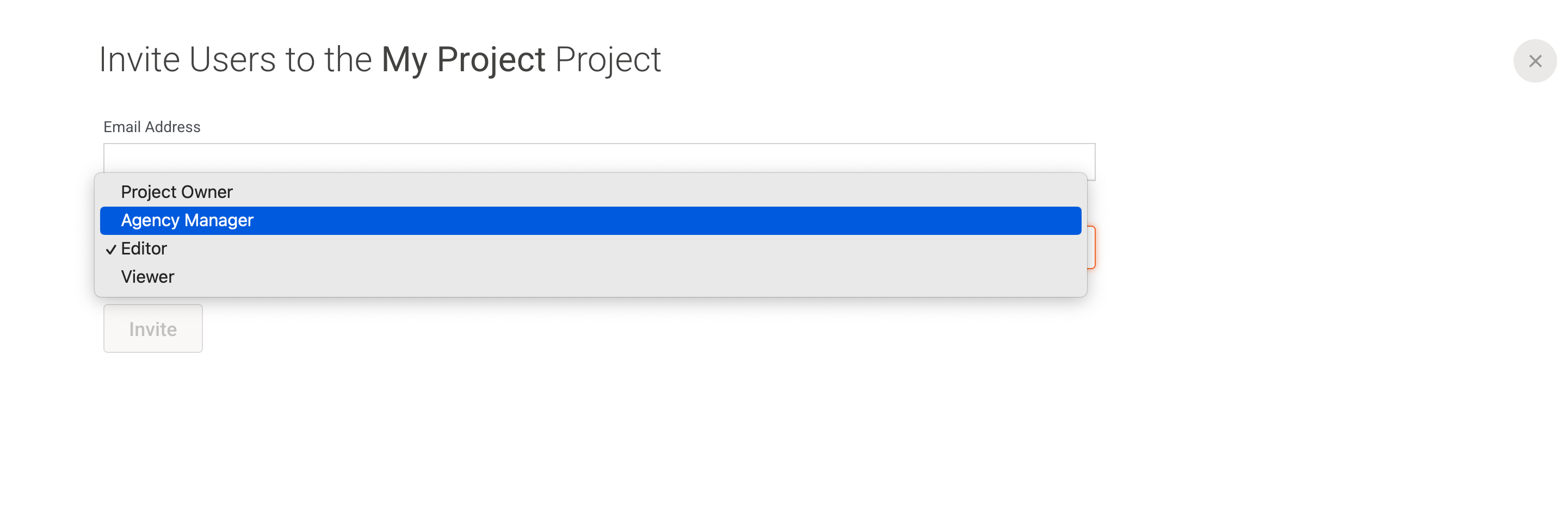Click the X icon at top right

click(x=1534, y=61)
